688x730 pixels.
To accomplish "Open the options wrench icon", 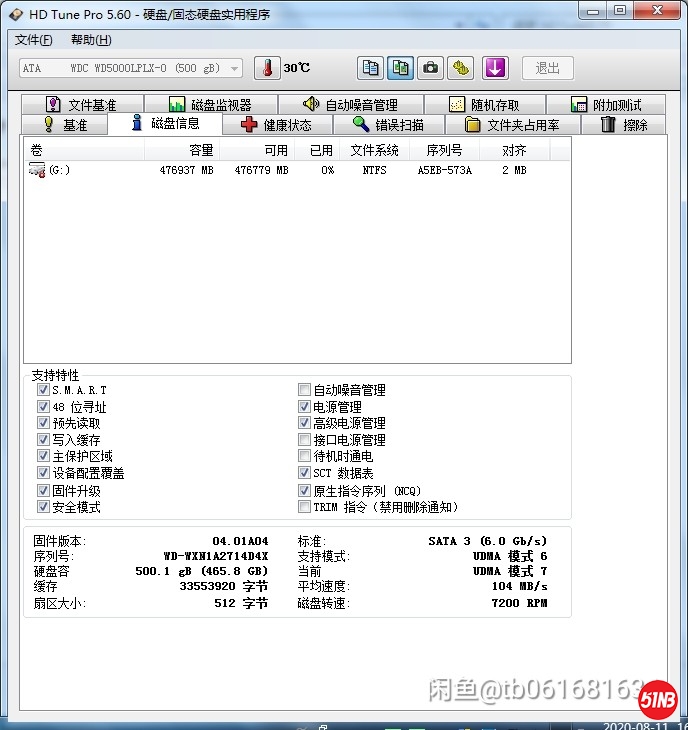I will 460,68.
